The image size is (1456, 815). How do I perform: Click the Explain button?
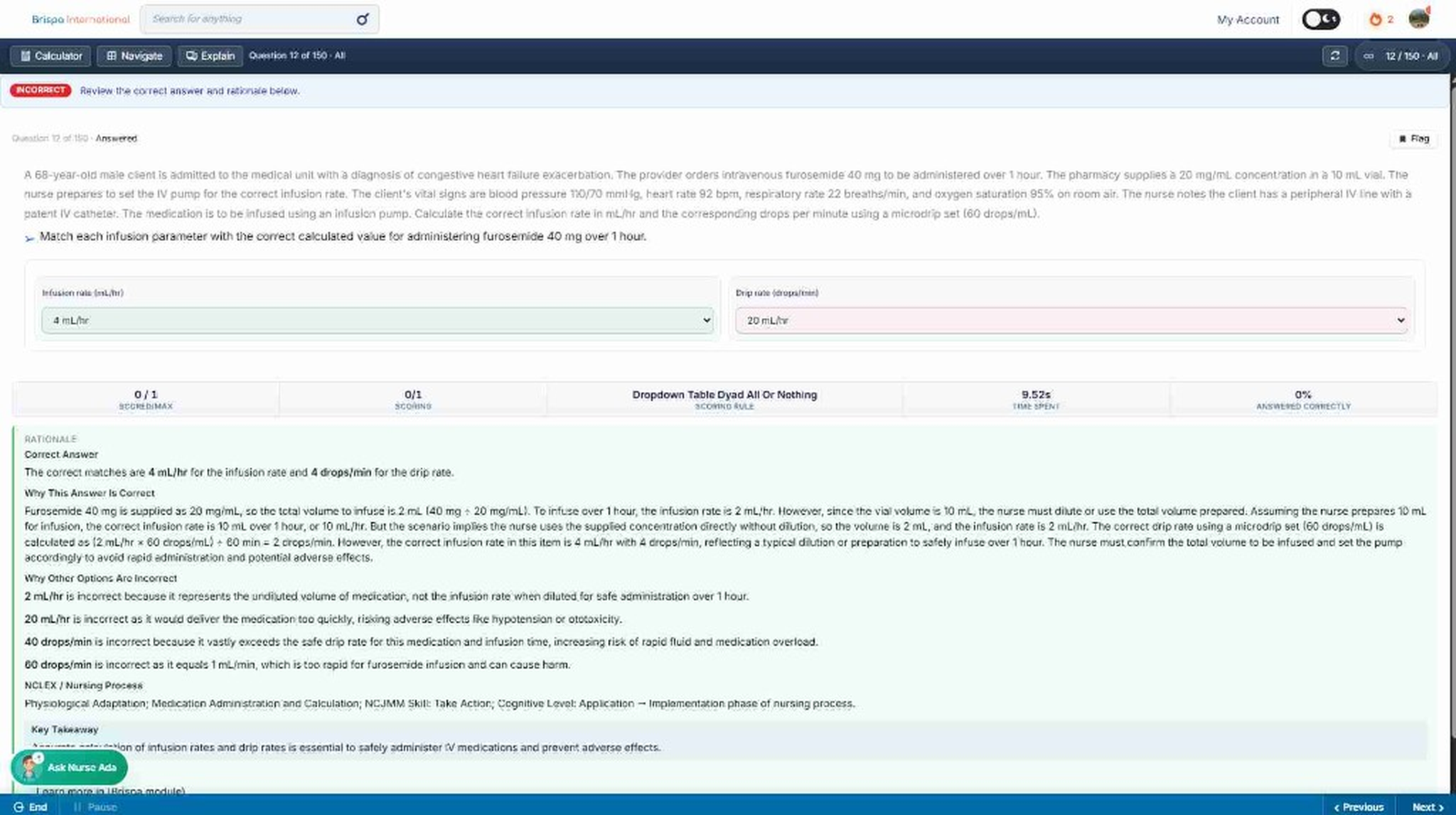point(210,55)
